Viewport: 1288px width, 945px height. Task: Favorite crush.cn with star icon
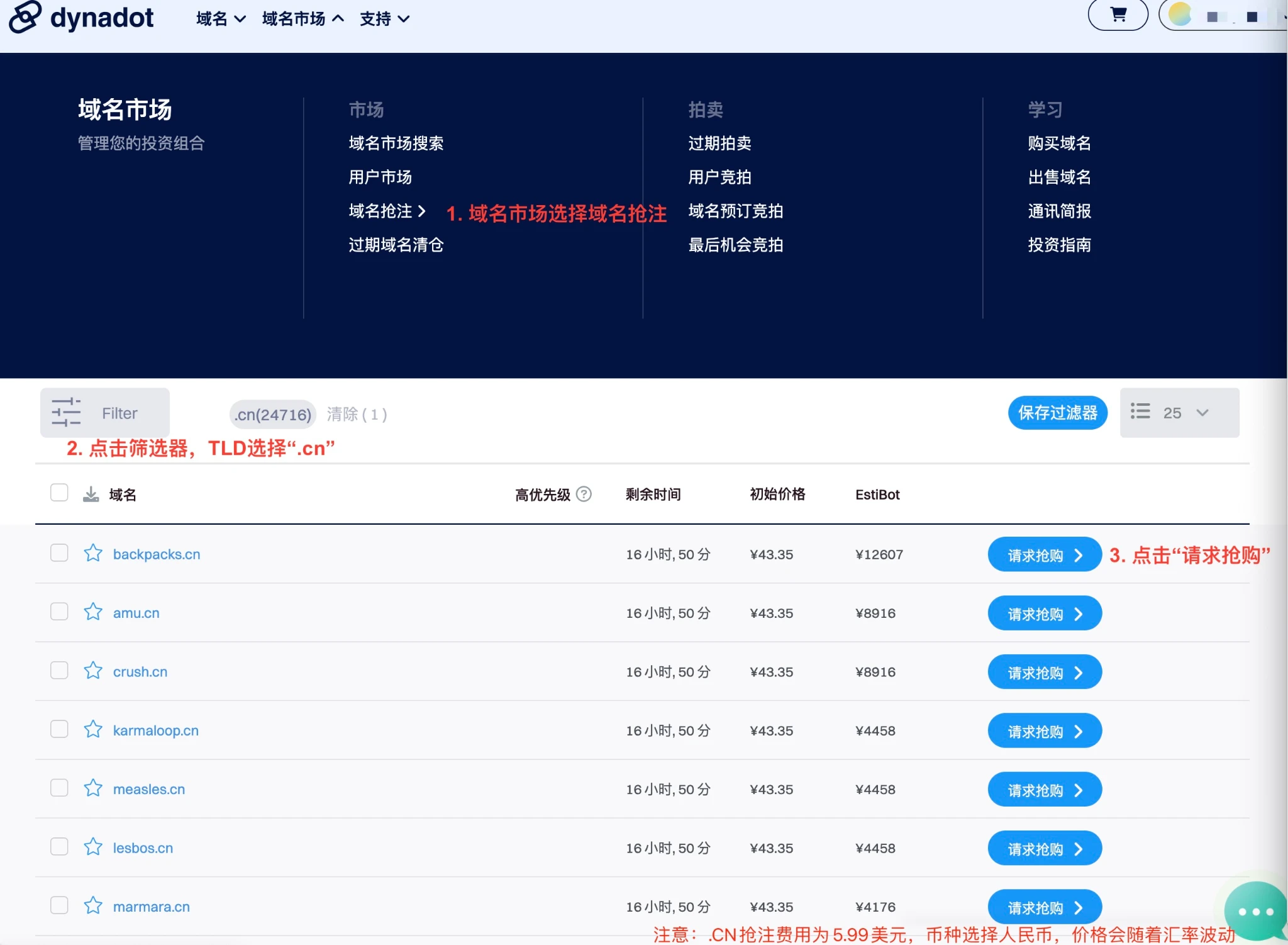pos(93,671)
